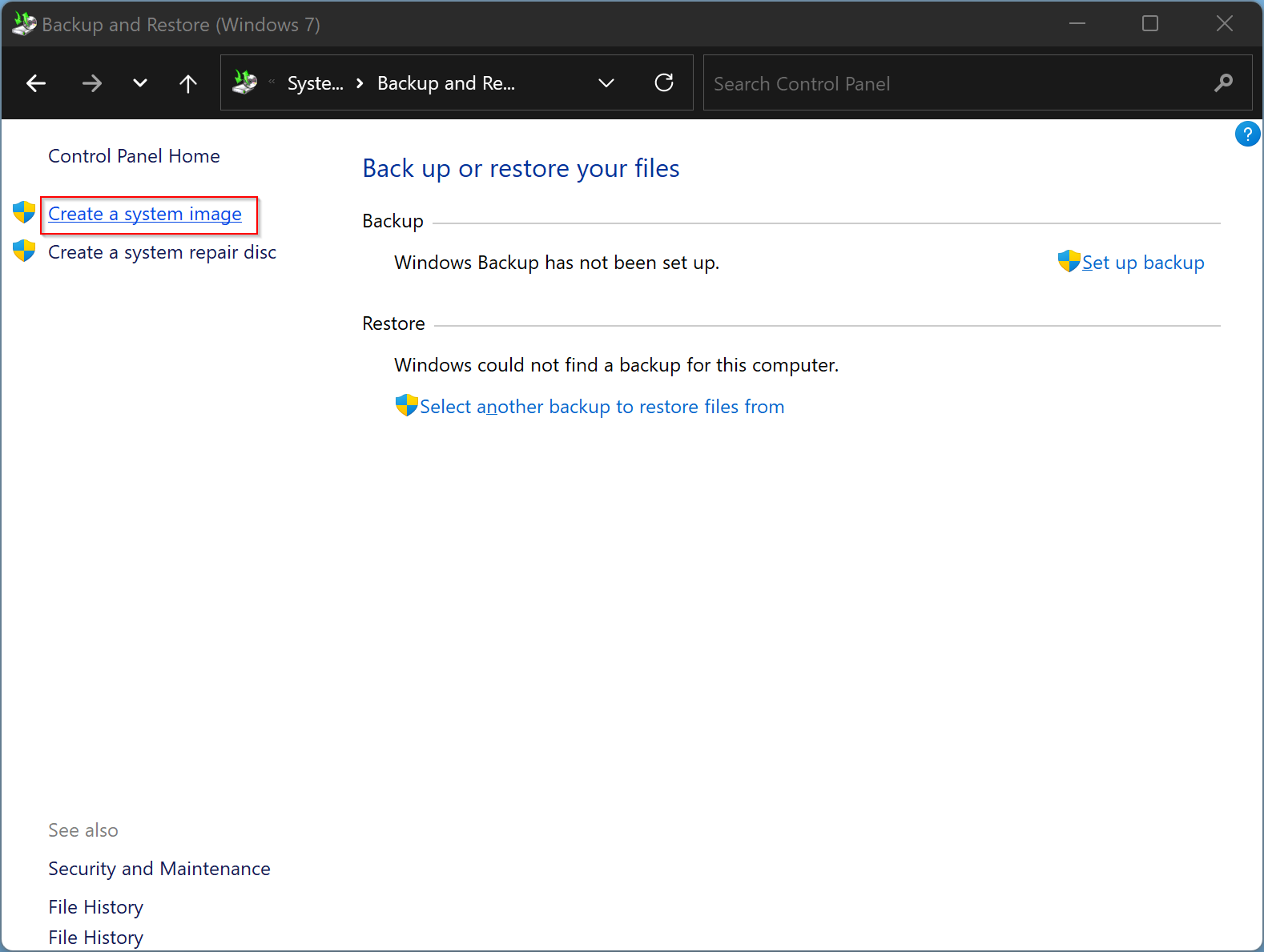
Task: Click the Backup and Restore address bar icon
Action: point(245,82)
